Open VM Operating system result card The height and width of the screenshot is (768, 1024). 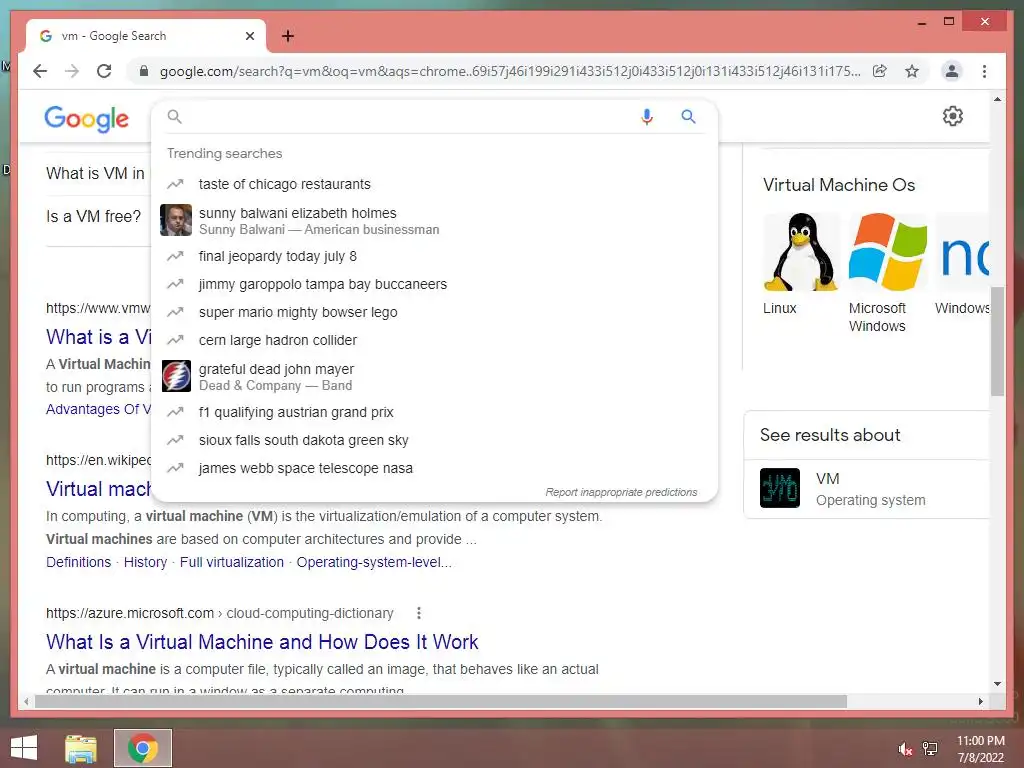pyautogui.click(x=867, y=489)
